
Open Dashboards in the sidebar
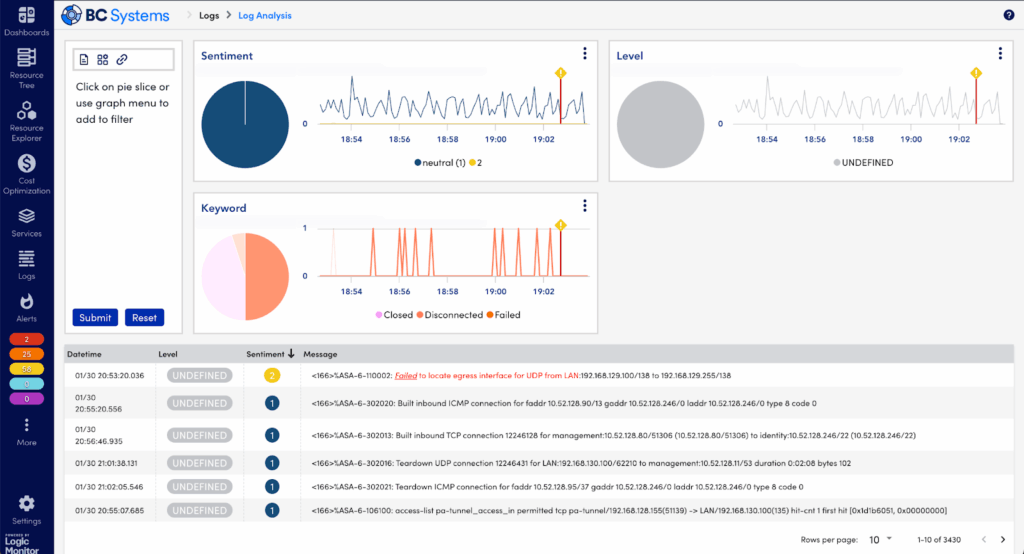pyautogui.click(x=26, y=14)
